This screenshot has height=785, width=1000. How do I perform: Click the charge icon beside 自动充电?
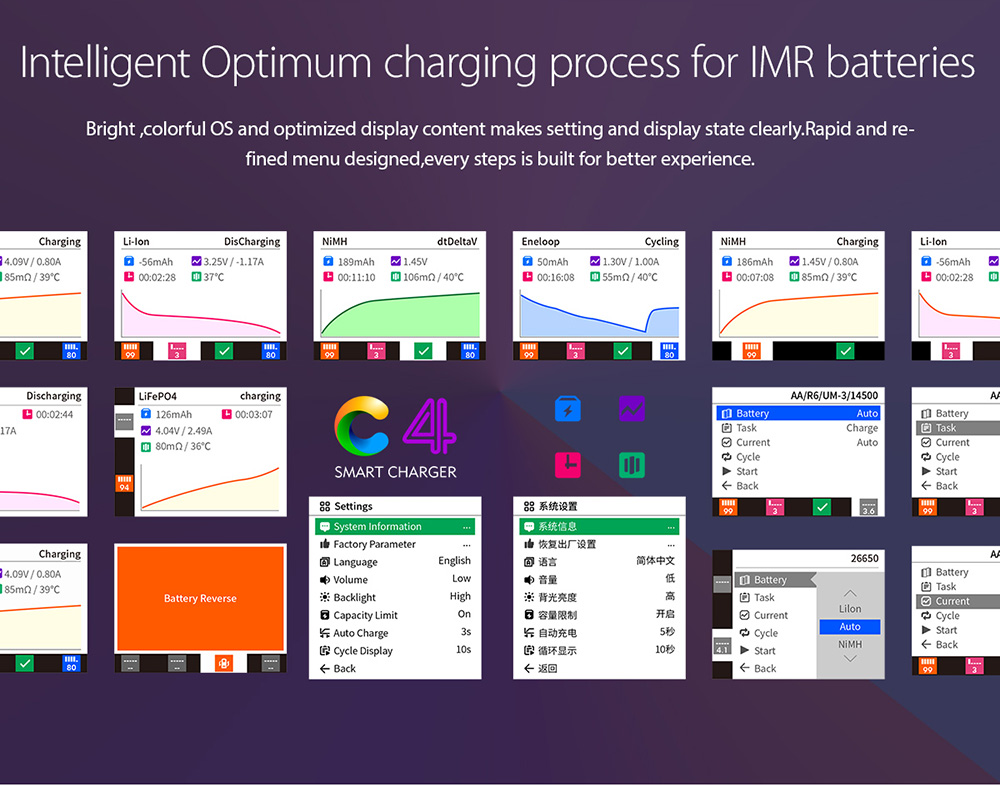coord(529,633)
